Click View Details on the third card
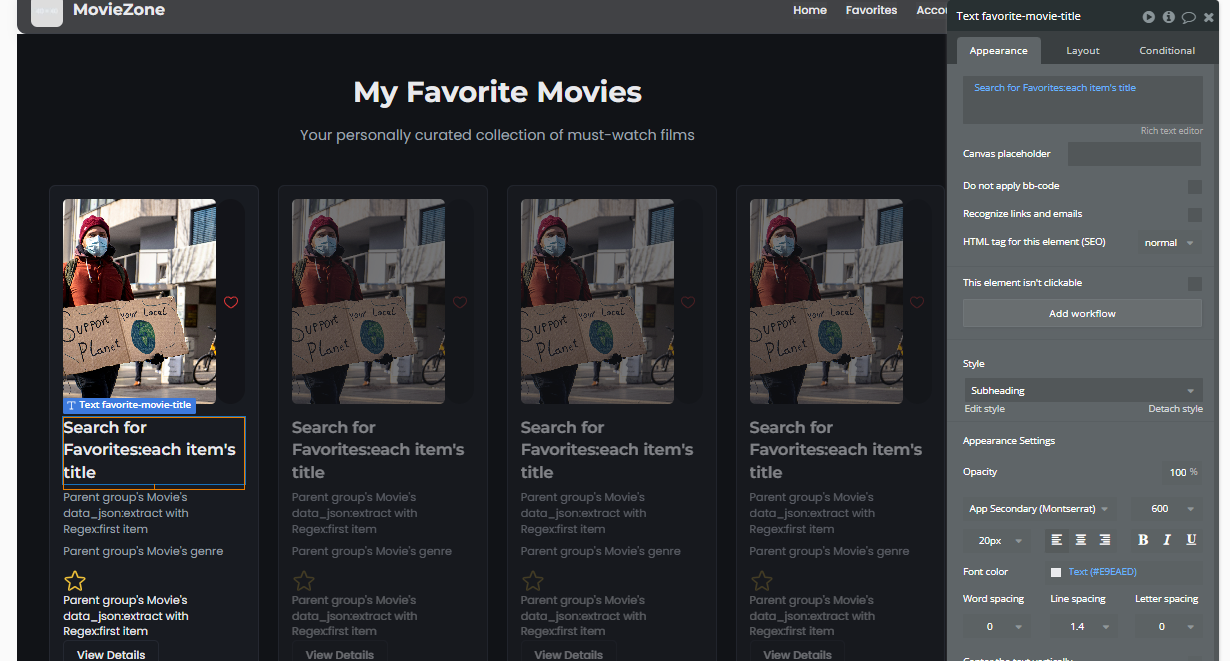Screen dimensions: 1230x661 569,653
